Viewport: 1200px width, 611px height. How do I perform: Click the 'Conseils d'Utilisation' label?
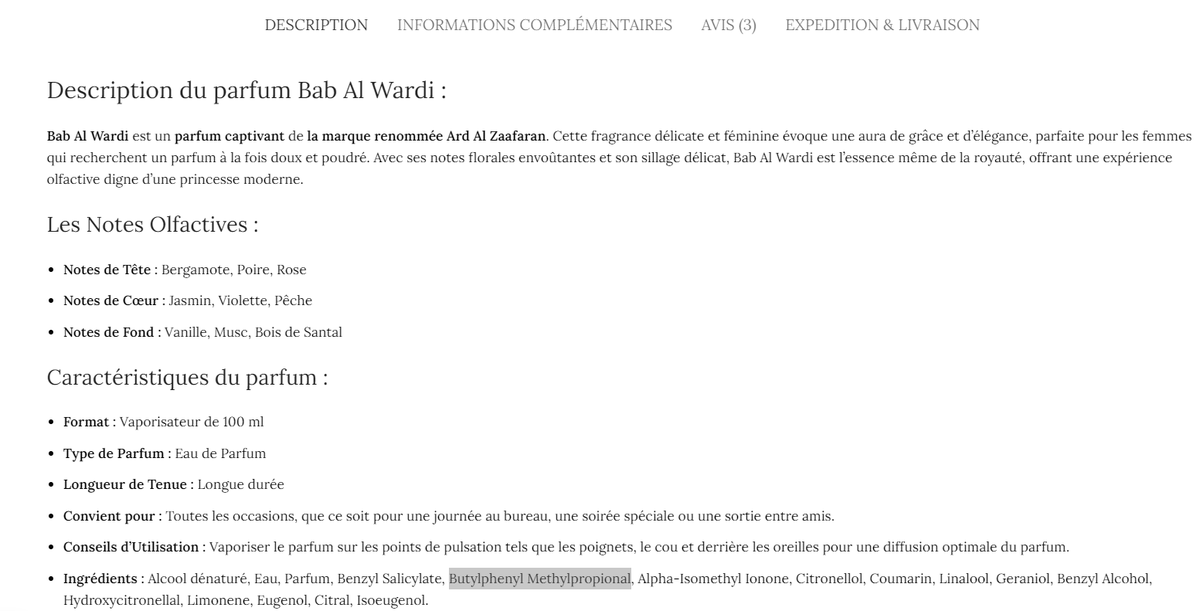pos(131,548)
